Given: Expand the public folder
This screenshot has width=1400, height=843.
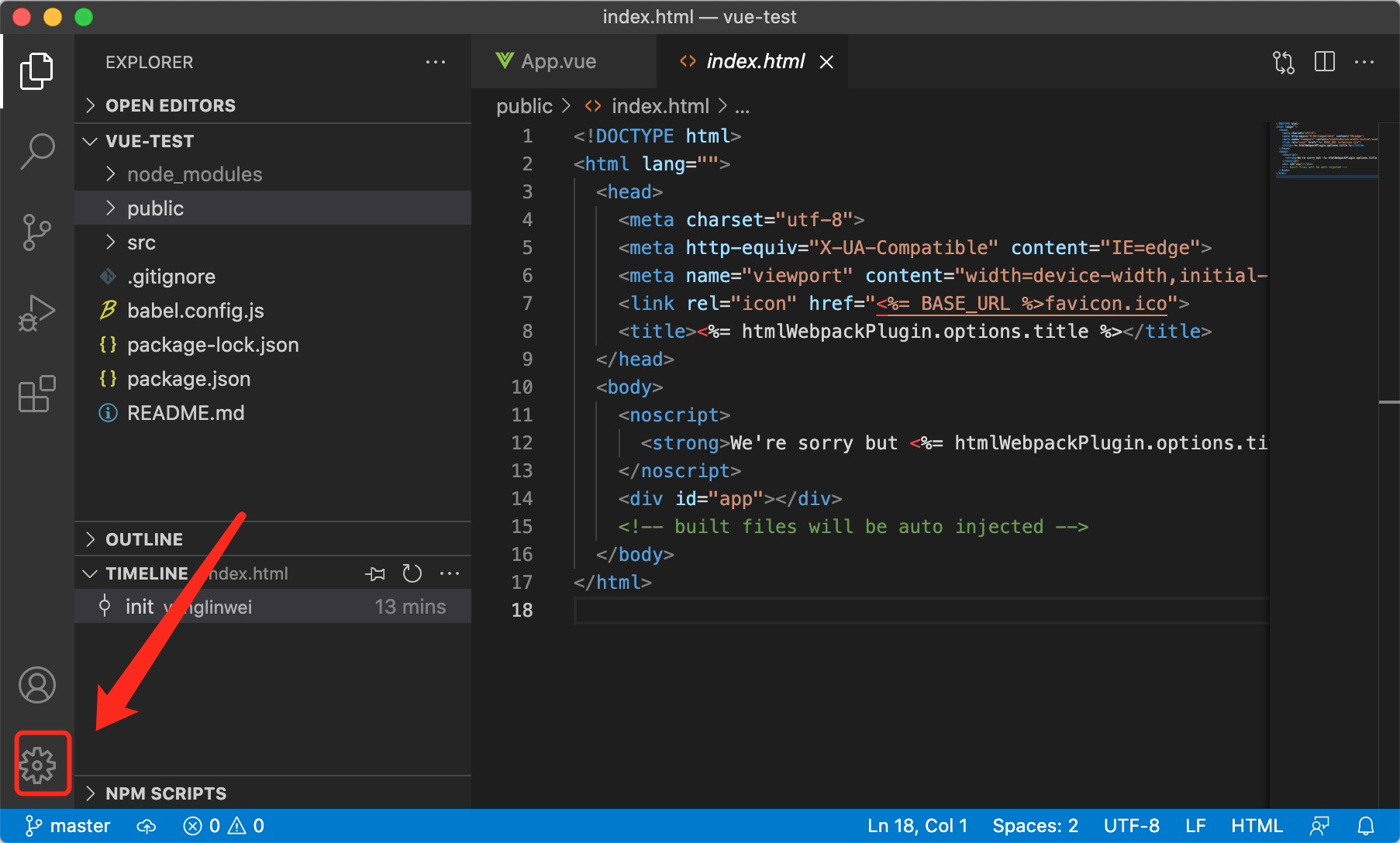Looking at the screenshot, I should coord(273,208).
